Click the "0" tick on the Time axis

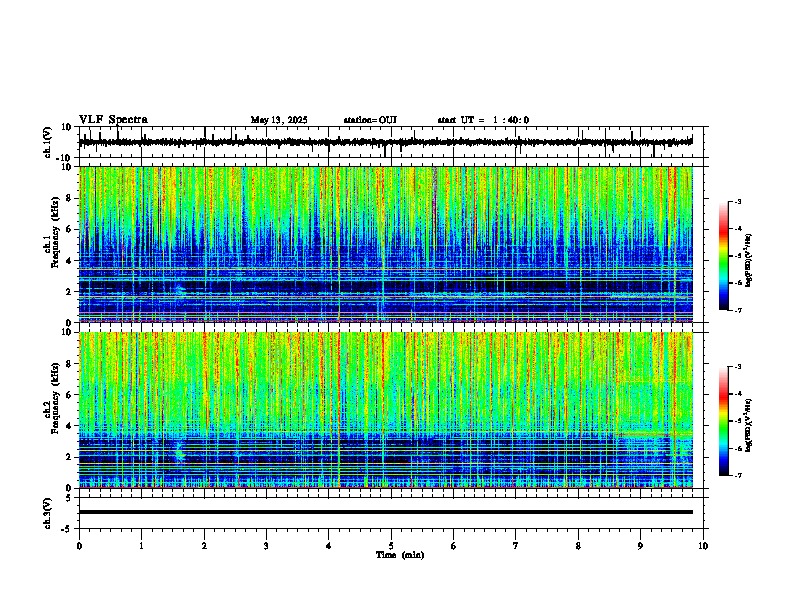79,546
